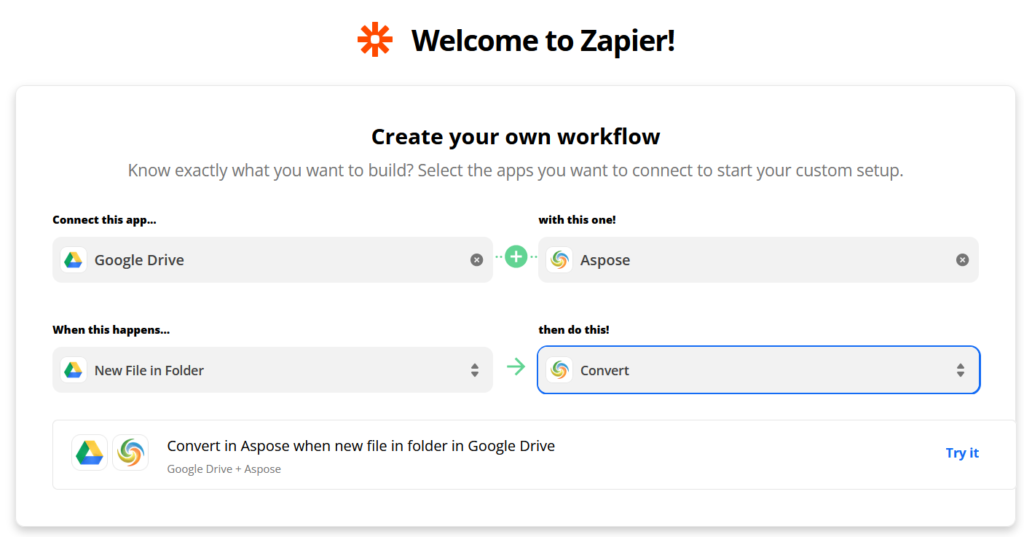Click the arrows on 'then do this' selector
Screen dimensions: 1024x537
[x=960, y=370]
